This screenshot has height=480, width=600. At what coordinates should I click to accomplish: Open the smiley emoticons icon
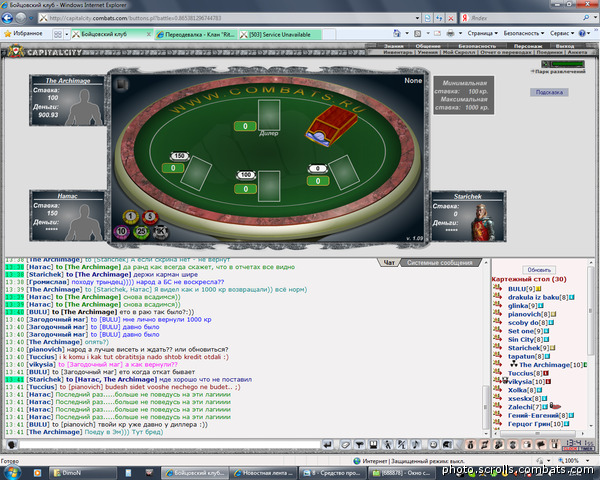[433, 444]
